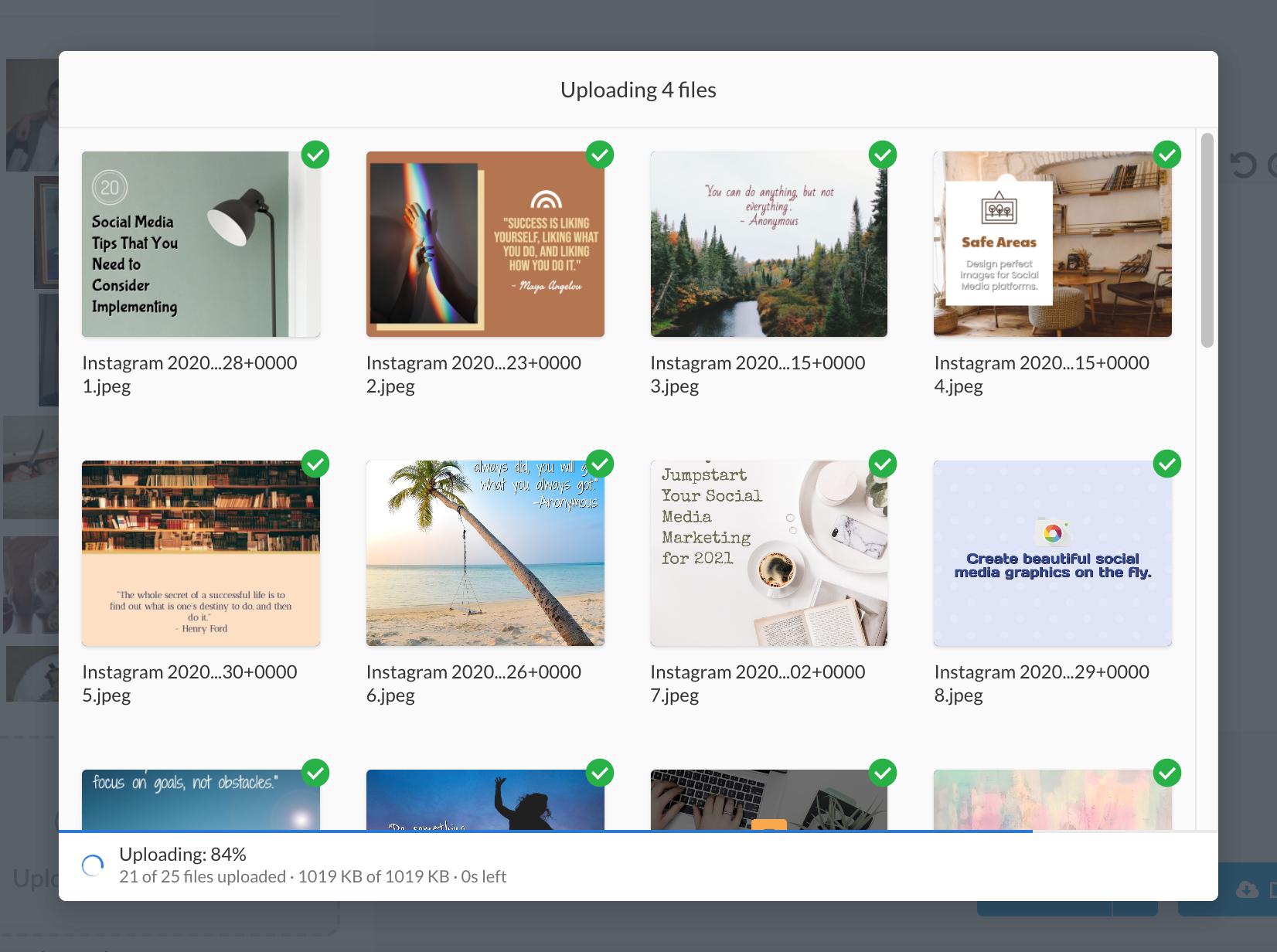The image size is (1277, 952).
Task: Click the redo arrow icon
Action: [x=1272, y=164]
